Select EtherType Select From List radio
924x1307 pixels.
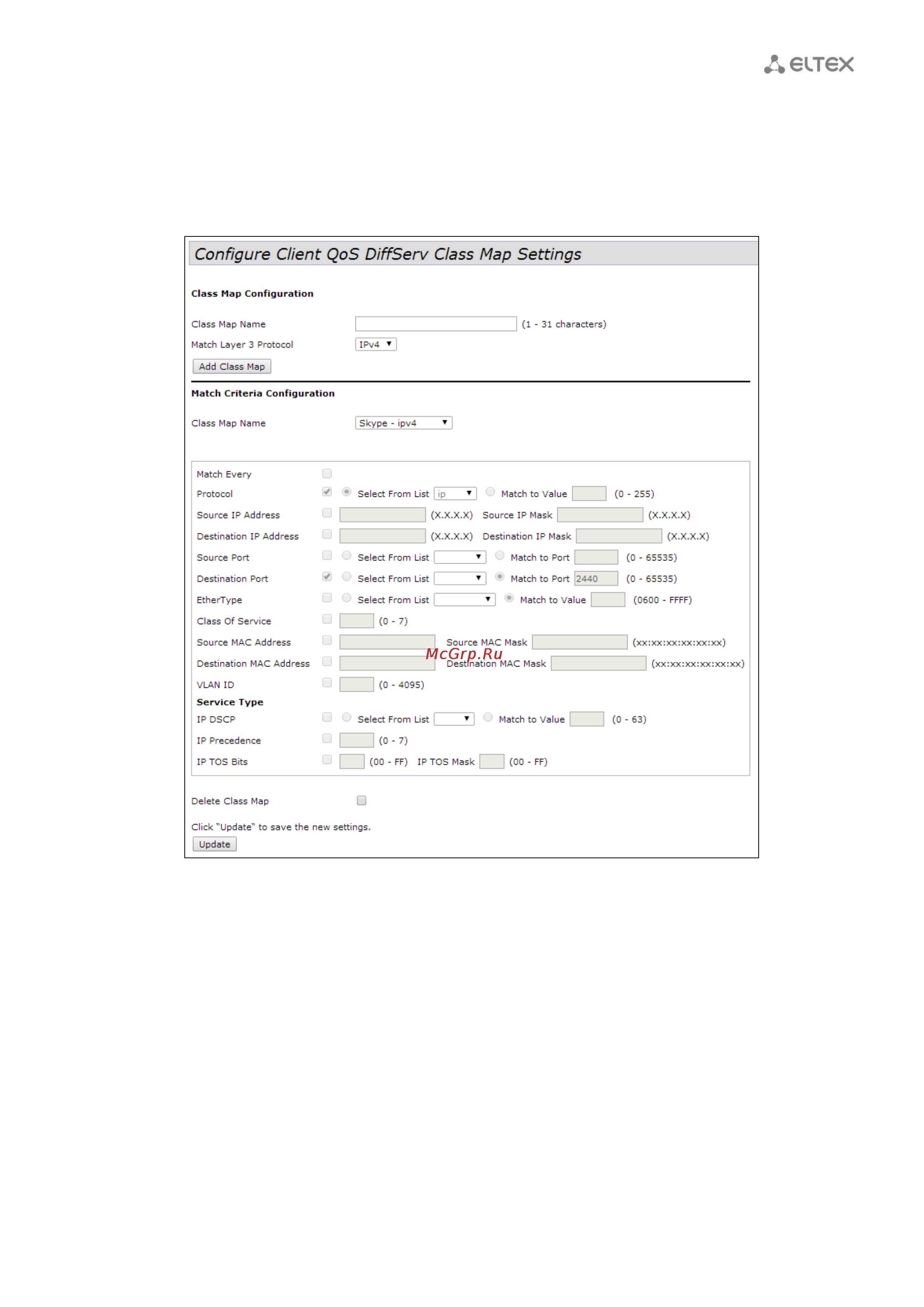347,598
